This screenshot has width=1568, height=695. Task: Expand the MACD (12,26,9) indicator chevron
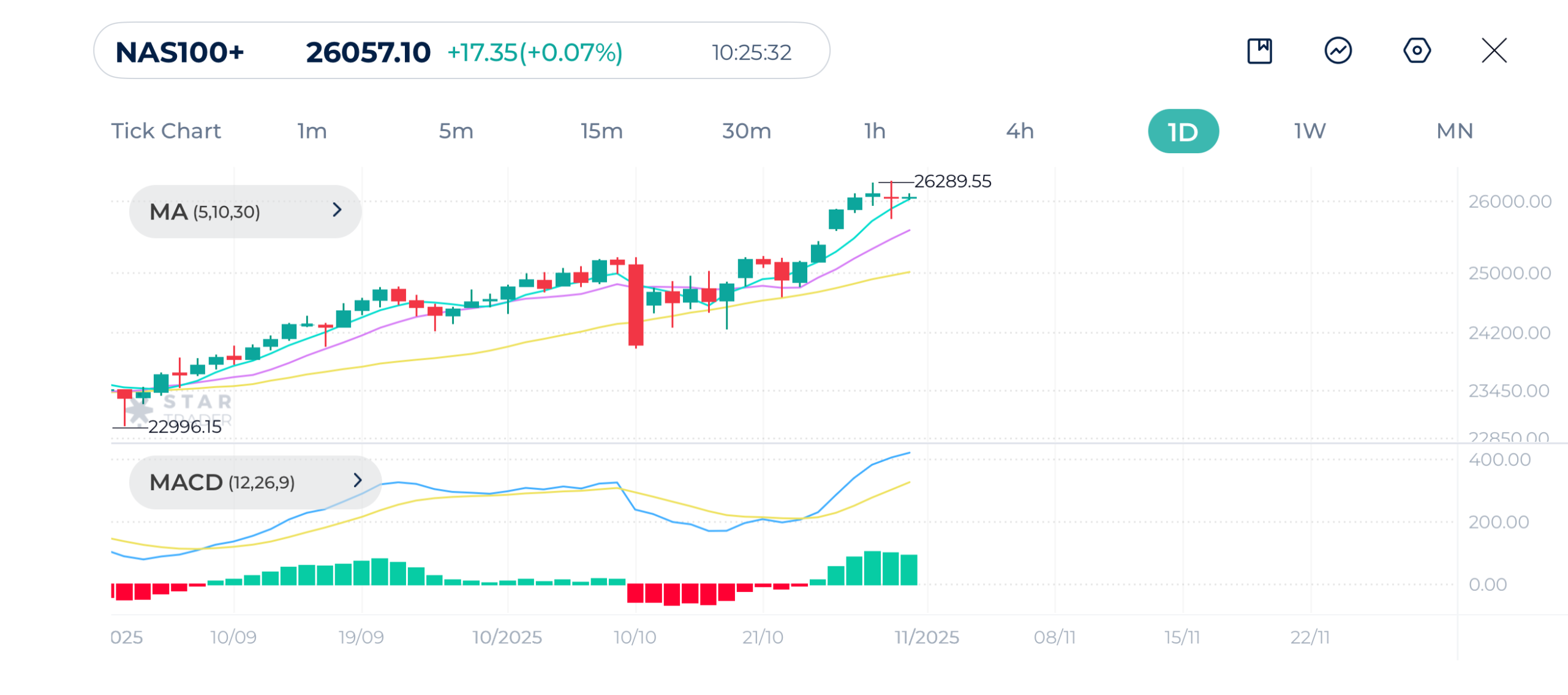358,480
